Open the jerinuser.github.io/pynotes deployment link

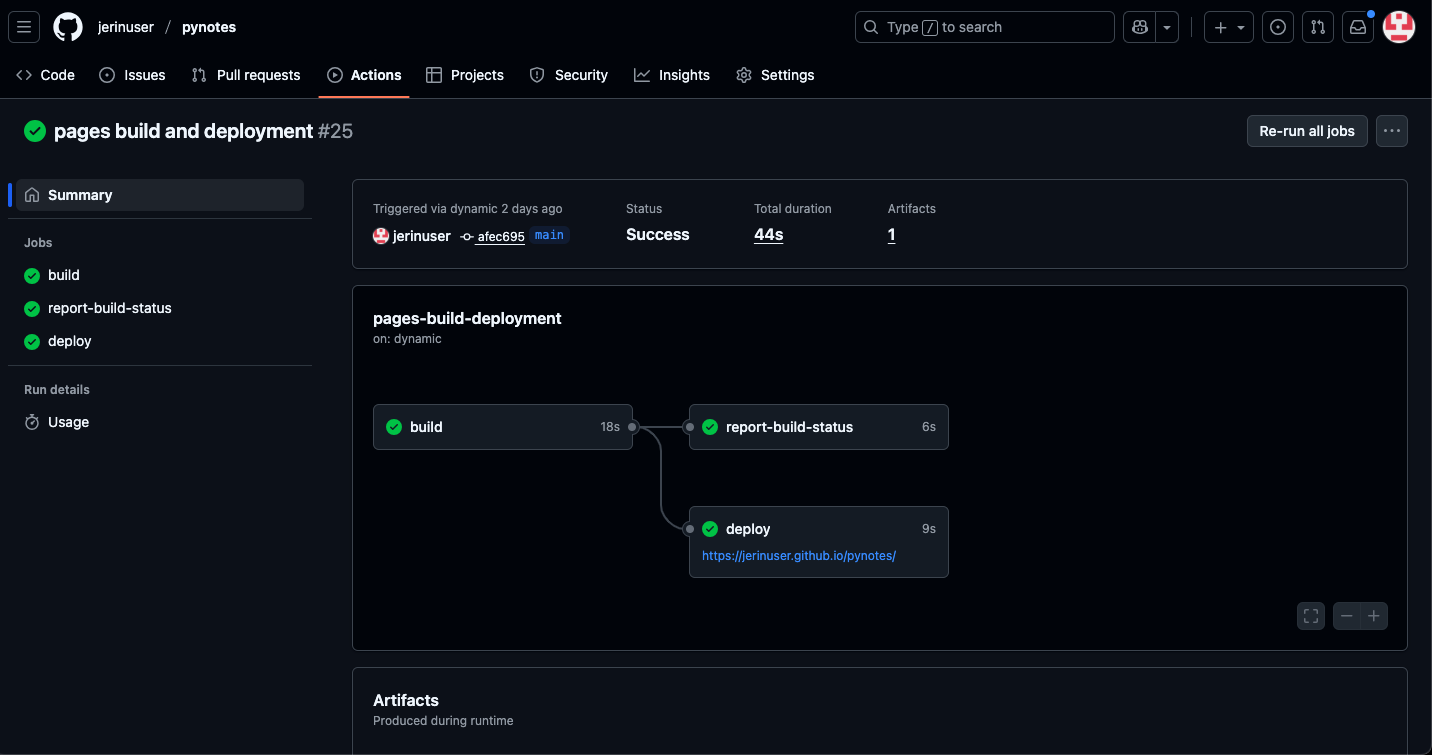click(x=798, y=556)
